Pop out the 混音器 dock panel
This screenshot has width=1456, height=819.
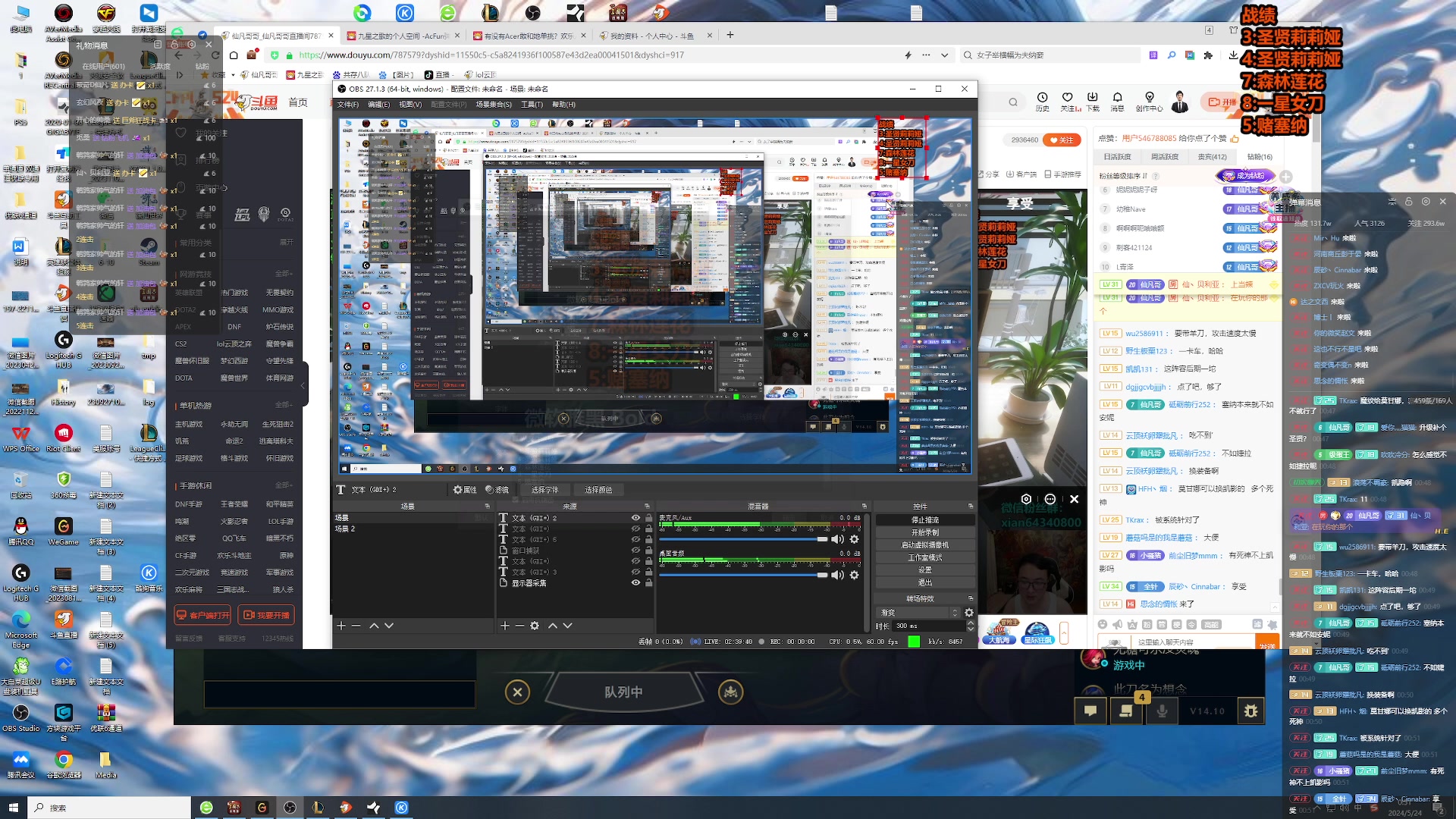(864, 506)
